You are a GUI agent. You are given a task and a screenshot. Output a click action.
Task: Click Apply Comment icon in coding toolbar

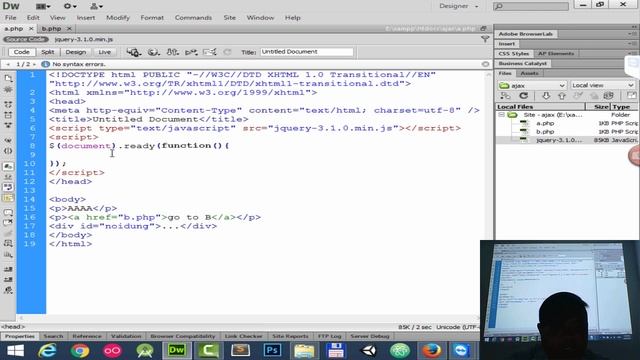(x=8, y=212)
